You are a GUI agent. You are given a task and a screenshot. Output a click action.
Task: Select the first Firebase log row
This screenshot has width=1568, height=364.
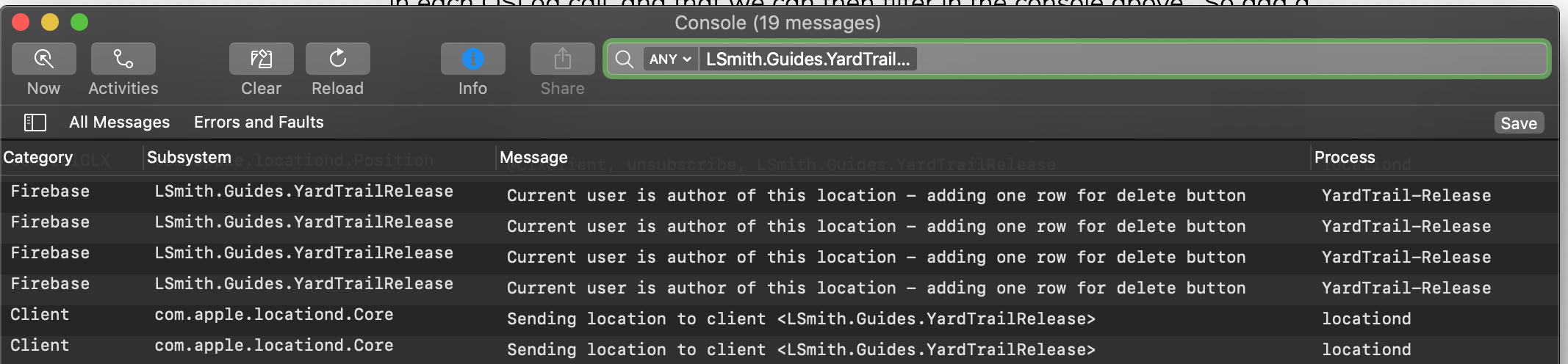[x=780, y=194]
